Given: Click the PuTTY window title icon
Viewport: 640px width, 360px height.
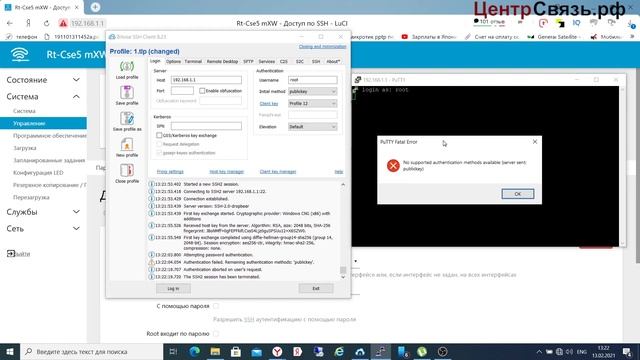Looking at the screenshot, I should (358, 80).
